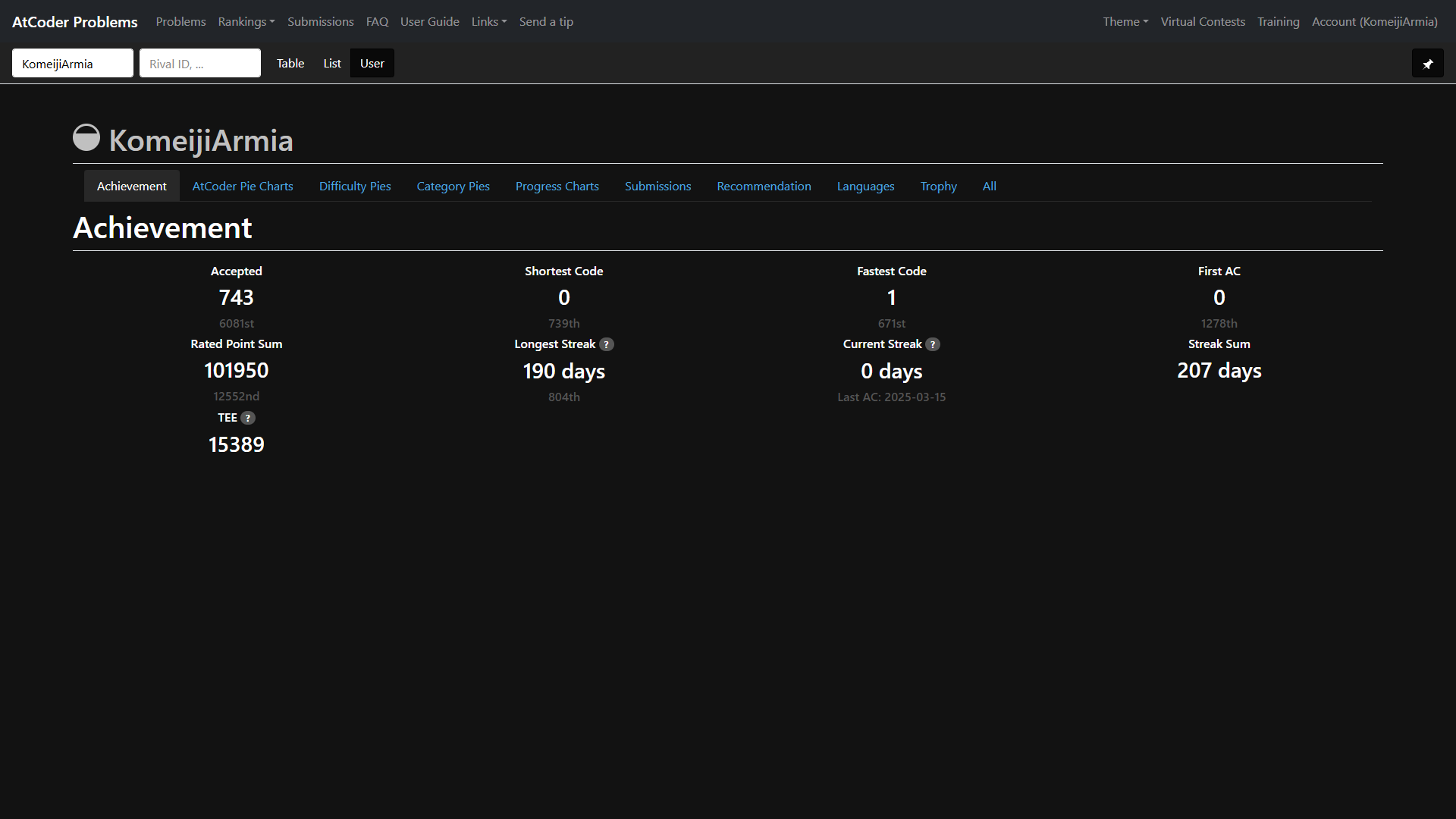Expand the Rankings dropdown

click(x=246, y=22)
